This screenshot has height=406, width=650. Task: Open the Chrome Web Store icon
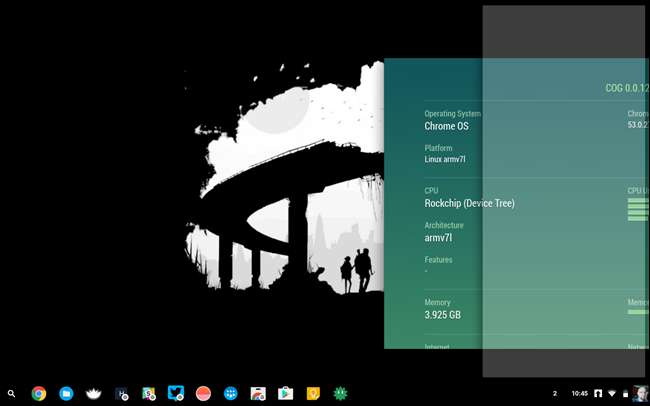258,393
